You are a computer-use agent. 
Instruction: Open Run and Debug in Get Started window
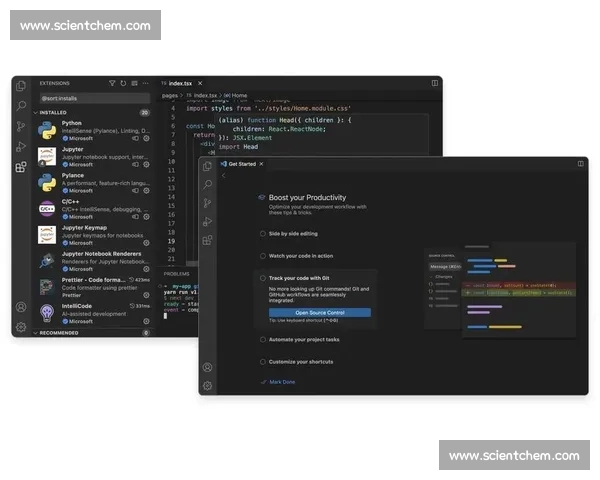click(x=207, y=222)
